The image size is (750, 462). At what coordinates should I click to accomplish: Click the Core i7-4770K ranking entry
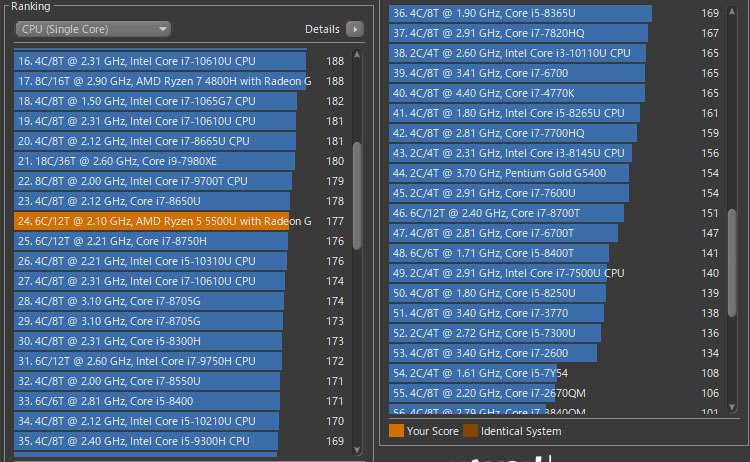click(x=518, y=93)
